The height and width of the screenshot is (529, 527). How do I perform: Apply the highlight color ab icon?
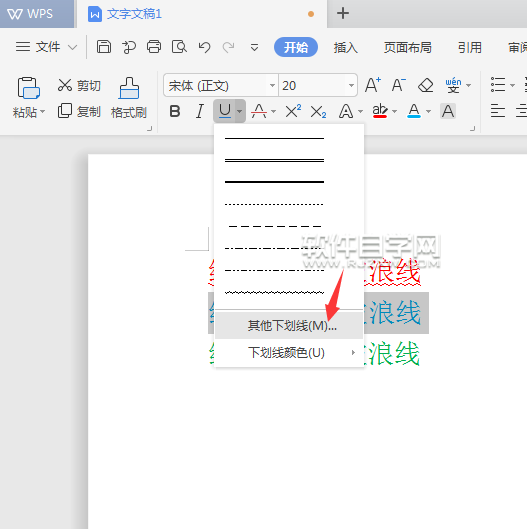pos(380,111)
